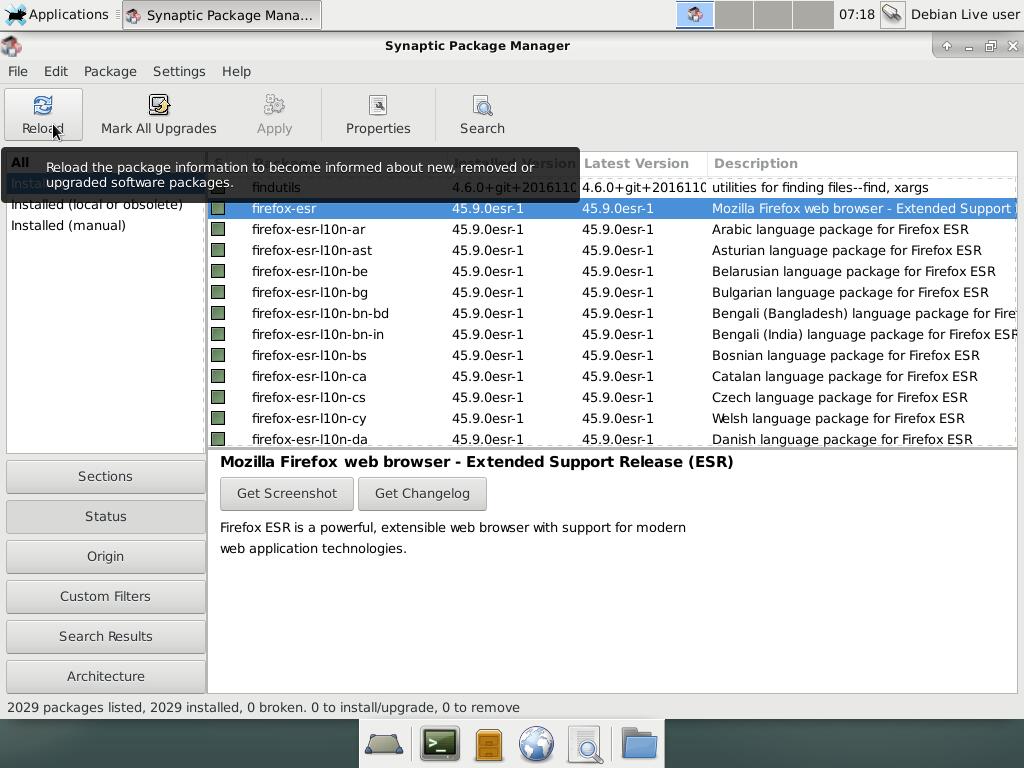Open the application finder magnifier dock icon

586,744
